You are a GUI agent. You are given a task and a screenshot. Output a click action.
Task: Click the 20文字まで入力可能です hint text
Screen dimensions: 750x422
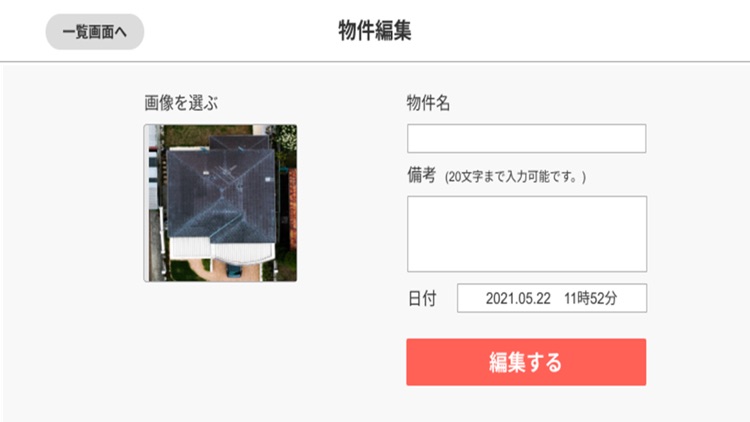pyautogui.click(x=515, y=177)
